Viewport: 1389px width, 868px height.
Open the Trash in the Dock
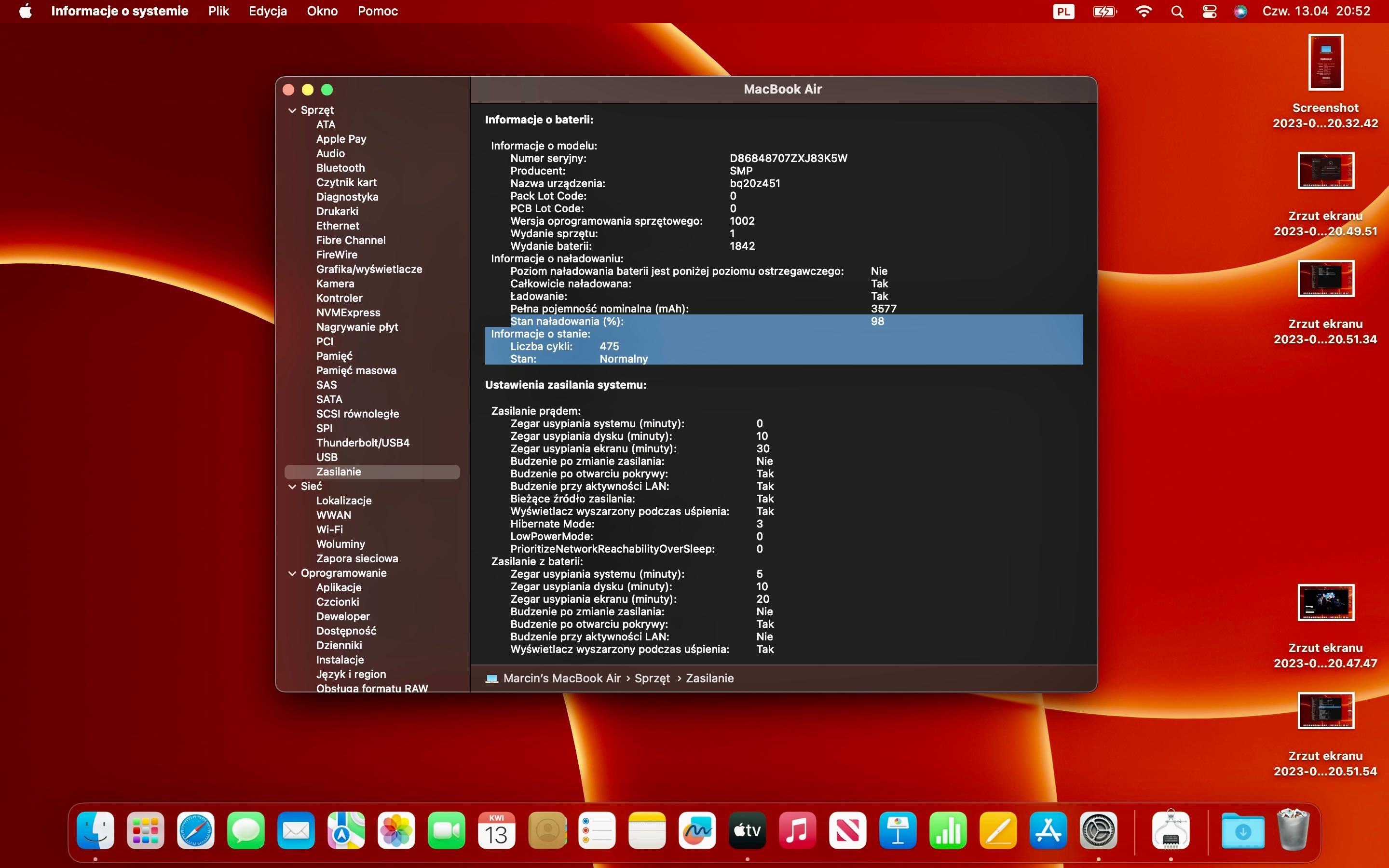click(x=1293, y=830)
